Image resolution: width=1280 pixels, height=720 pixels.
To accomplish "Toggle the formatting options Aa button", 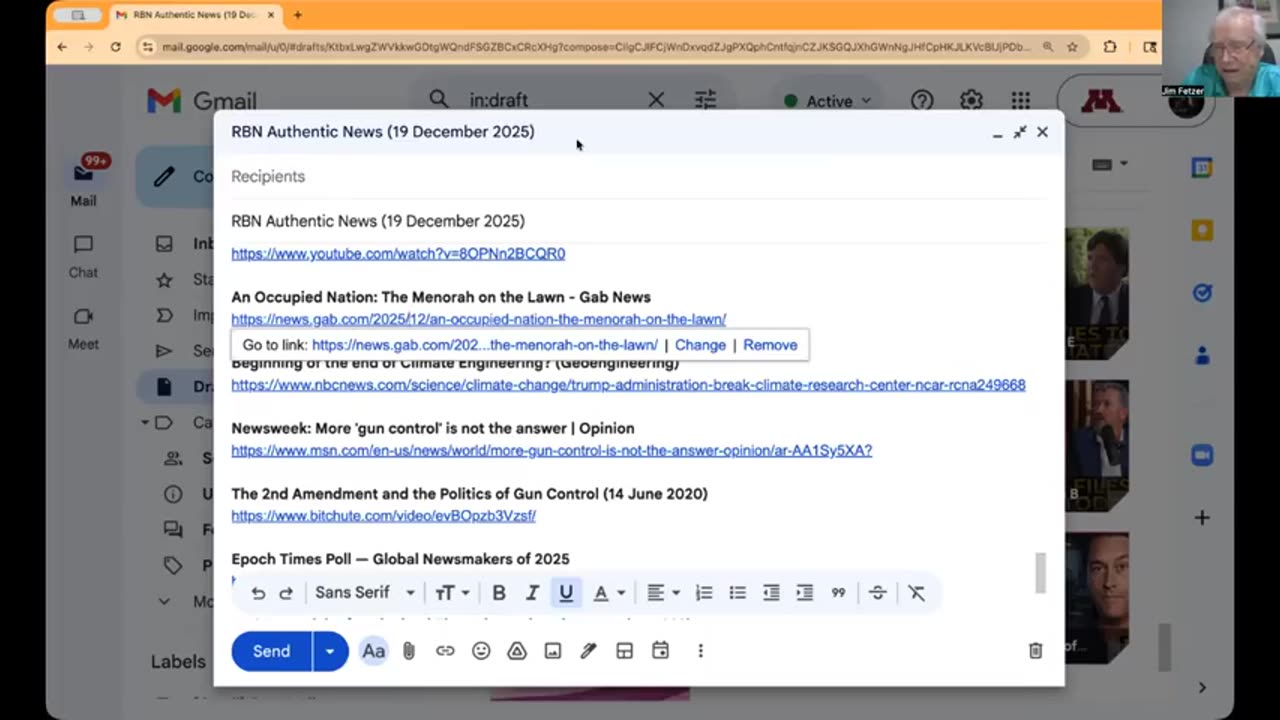I will click(373, 651).
